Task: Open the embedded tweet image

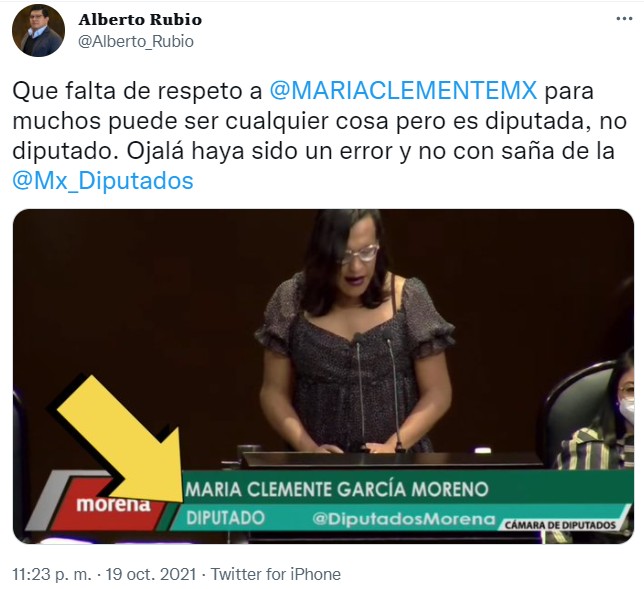Action: click(x=323, y=376)
